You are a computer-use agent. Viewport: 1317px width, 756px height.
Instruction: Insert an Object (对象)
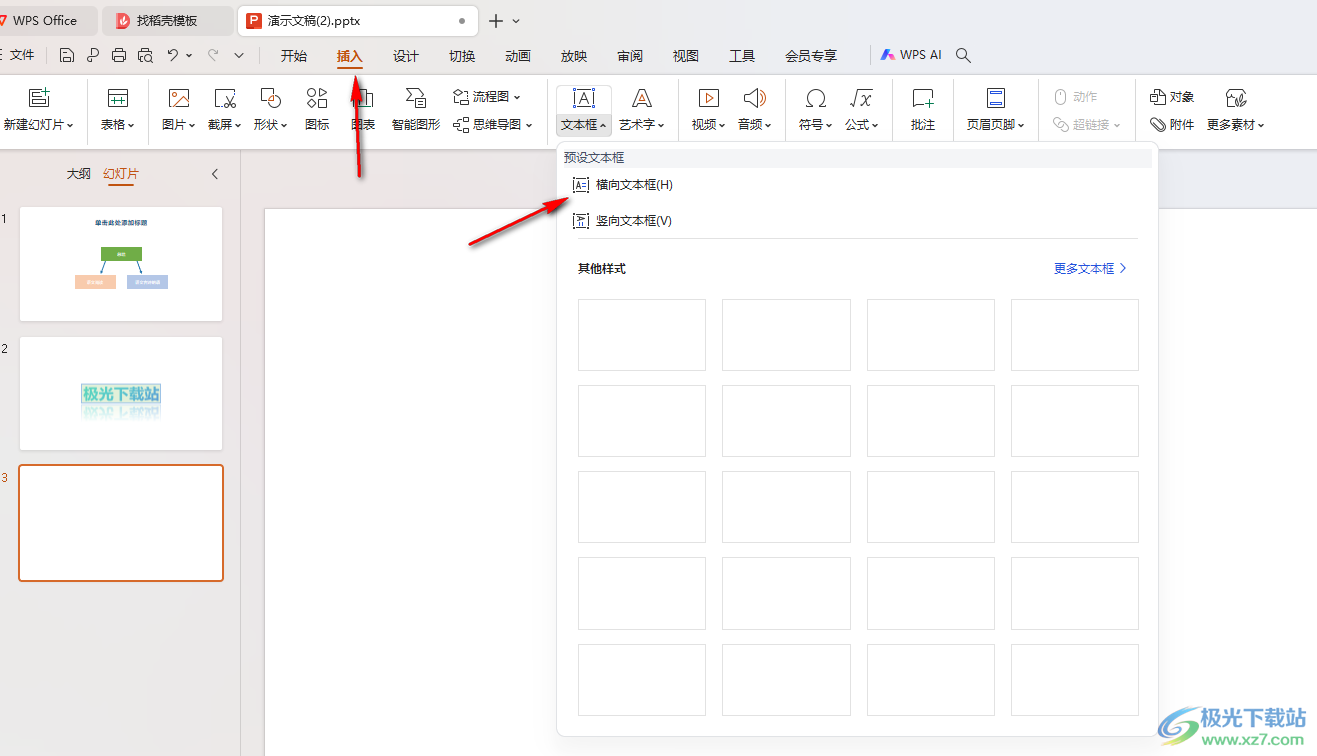pyautogui.click(x=1172, y=97)
